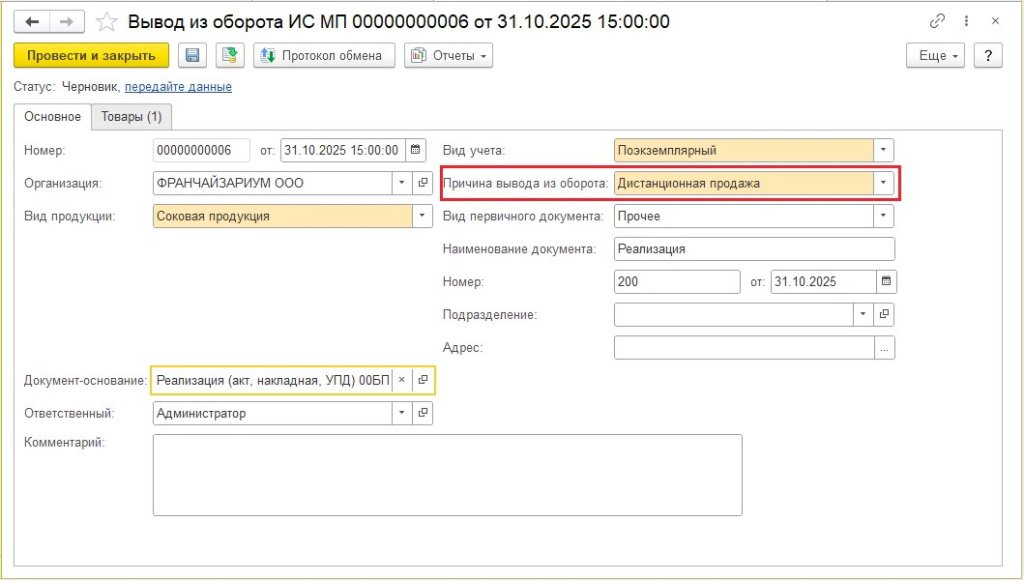Screen dimensions: 1024x580
Task: Open calendar picker next to document date
Action: point(416,151)
